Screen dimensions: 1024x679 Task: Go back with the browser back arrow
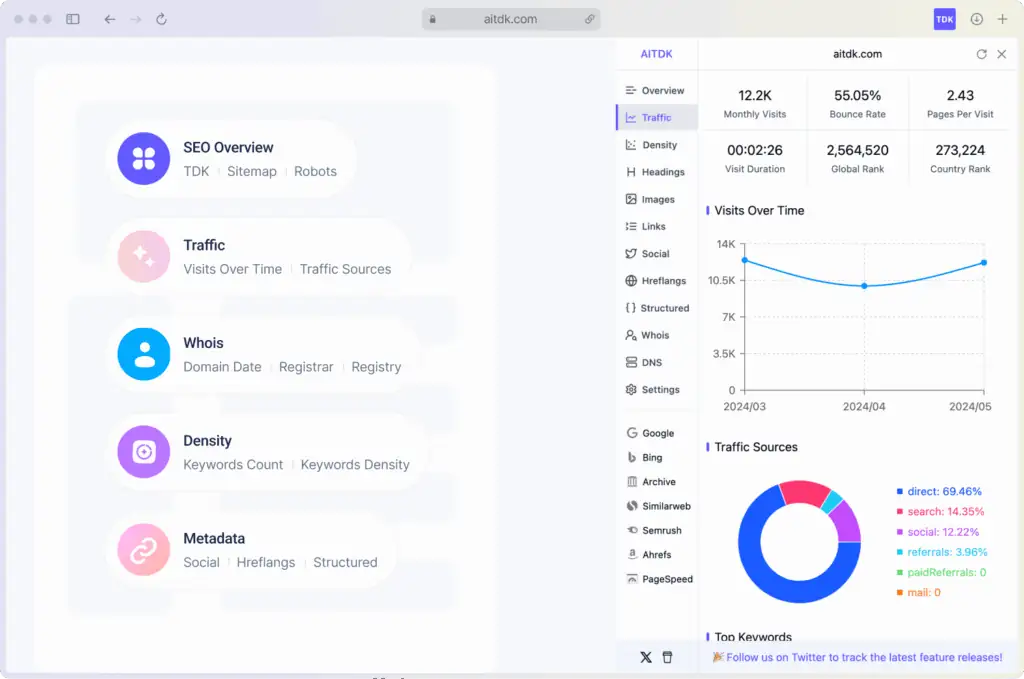click(110, 19)
